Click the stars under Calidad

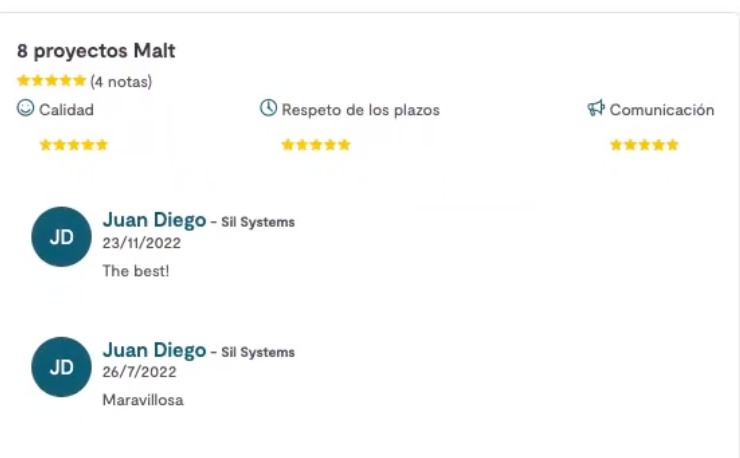click(73, 145)
